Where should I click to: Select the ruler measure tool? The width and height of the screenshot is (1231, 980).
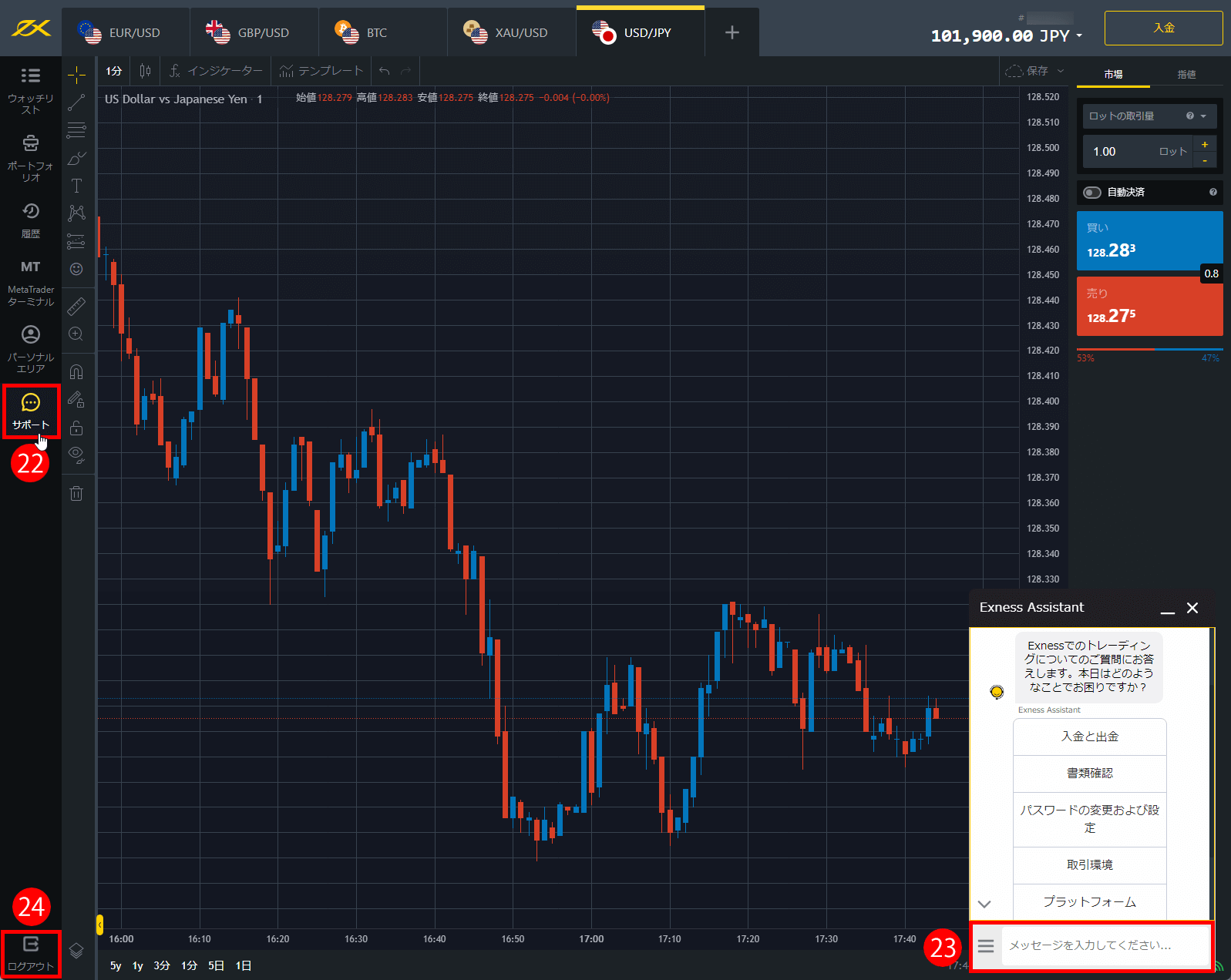click(x=76, y=307)
